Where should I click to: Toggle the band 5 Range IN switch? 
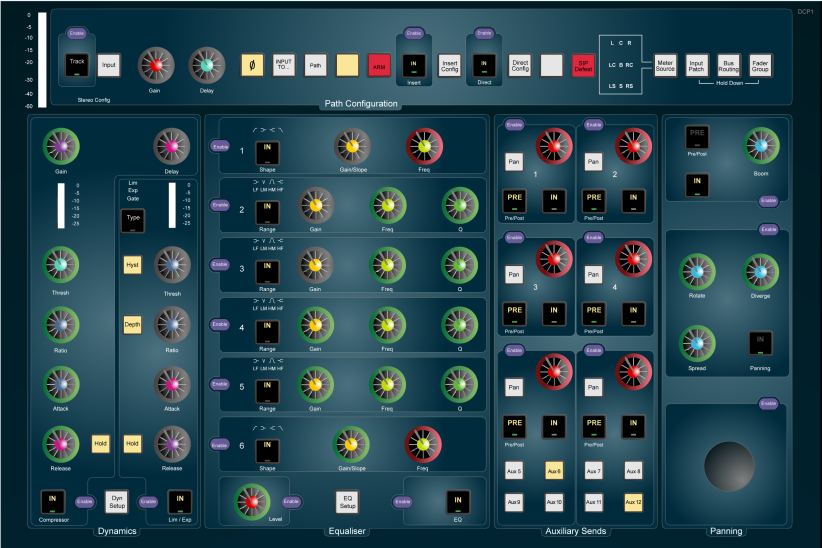tap(267, 391)
